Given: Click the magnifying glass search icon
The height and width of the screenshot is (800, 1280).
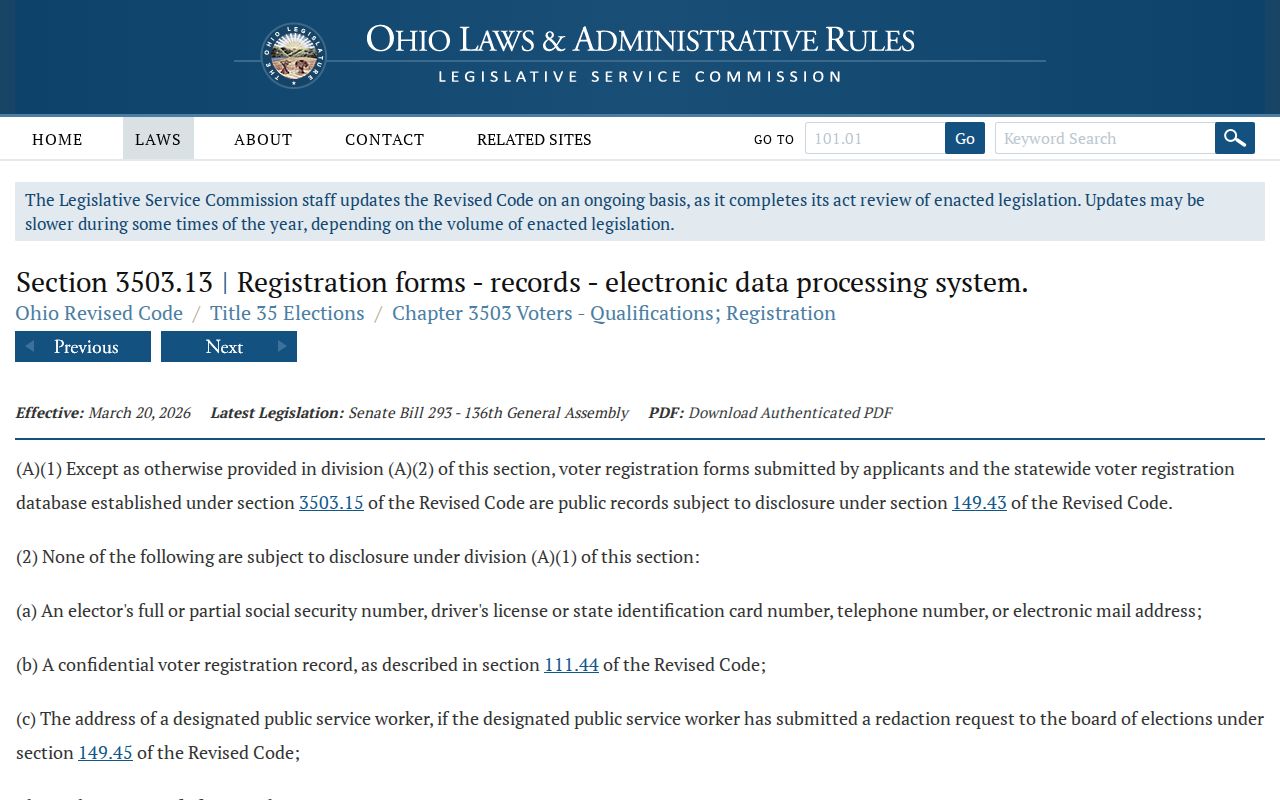Looking at the screenshot, I should [1235, 138].
